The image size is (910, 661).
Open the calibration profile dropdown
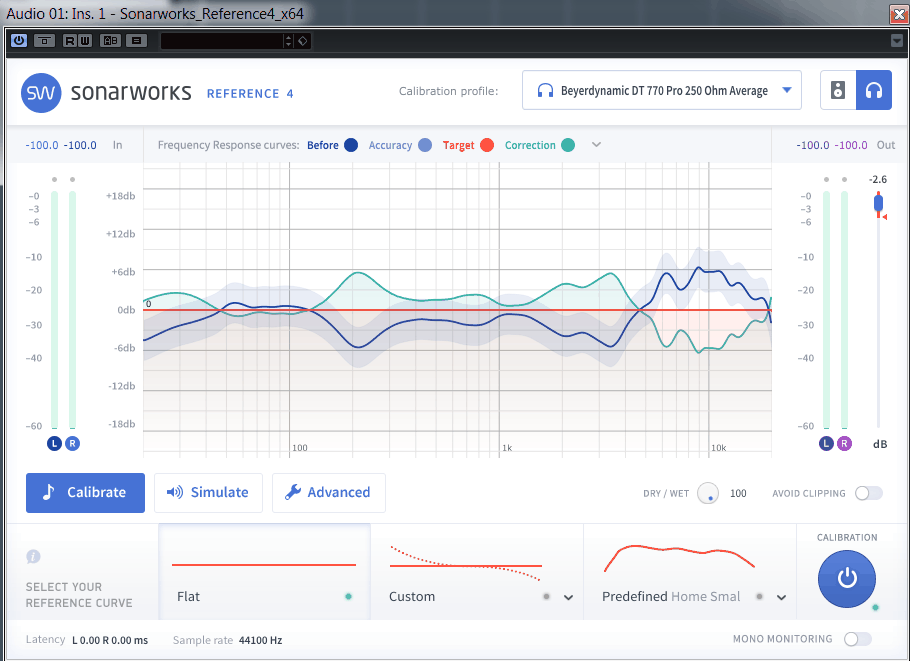click(x=662, y=90)
